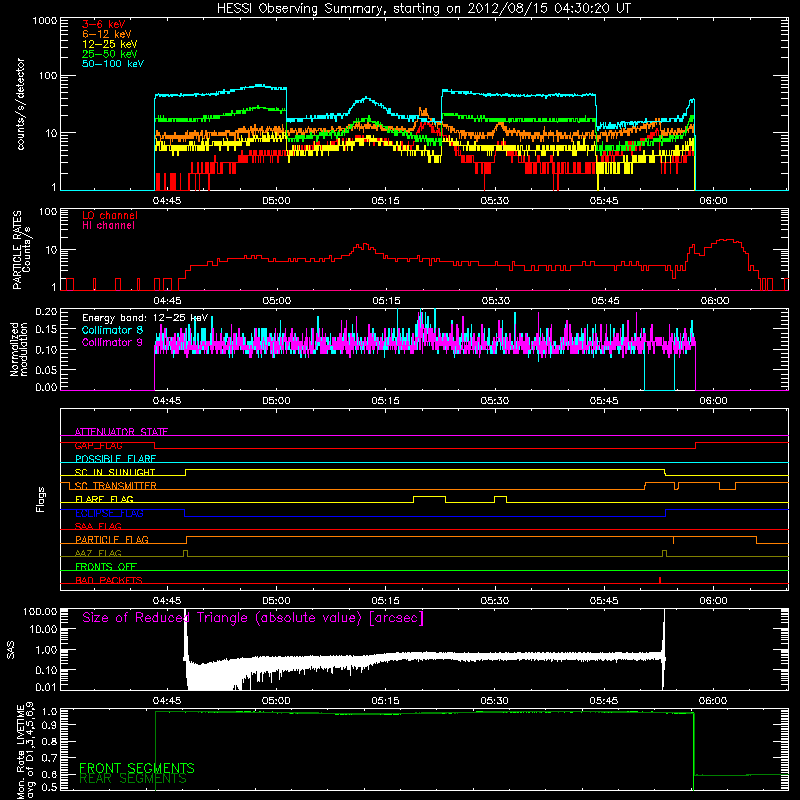The image size is (800, 800).
Task: Click the FLARE_FLAG label
Action: tap(104, 499)
